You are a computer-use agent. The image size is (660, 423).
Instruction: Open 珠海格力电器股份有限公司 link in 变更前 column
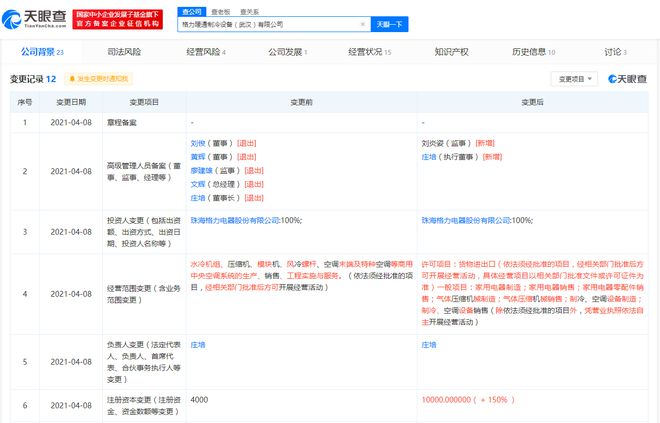click(235, 221)
